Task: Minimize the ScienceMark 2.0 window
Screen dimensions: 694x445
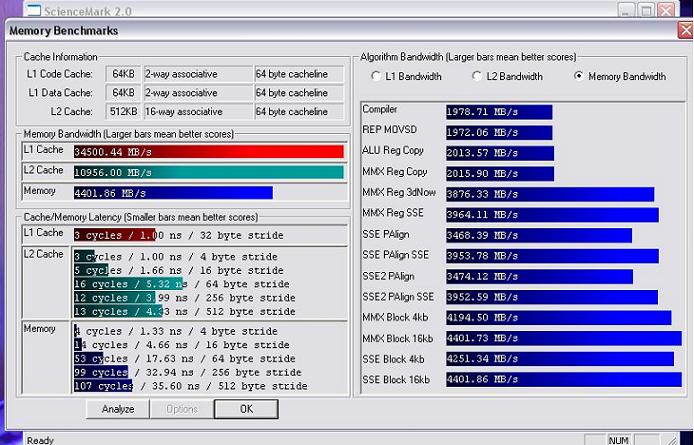Action: tap(626, 10)
